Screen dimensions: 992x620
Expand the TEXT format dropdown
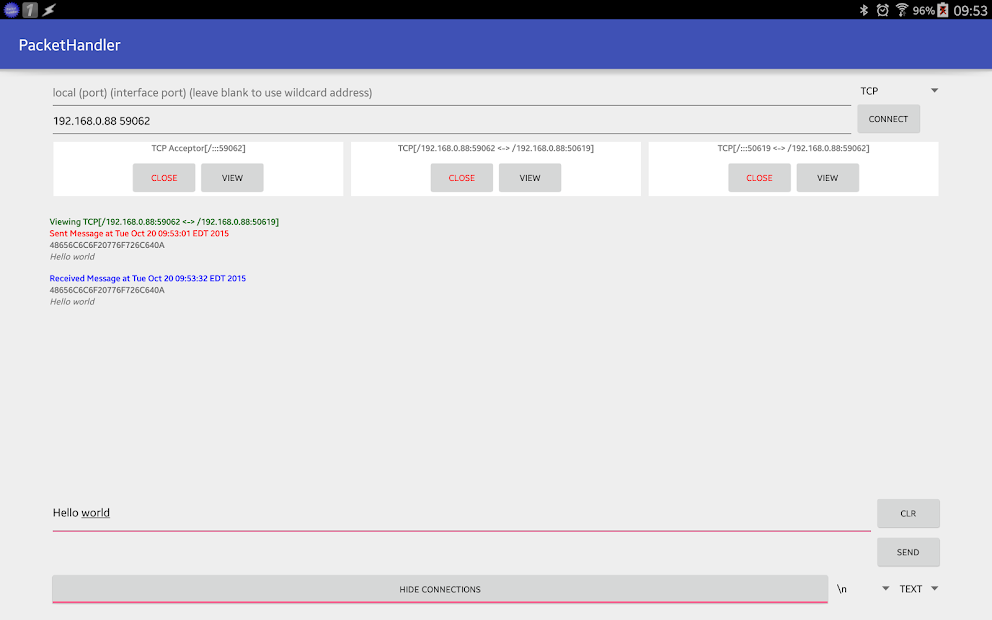918,589
